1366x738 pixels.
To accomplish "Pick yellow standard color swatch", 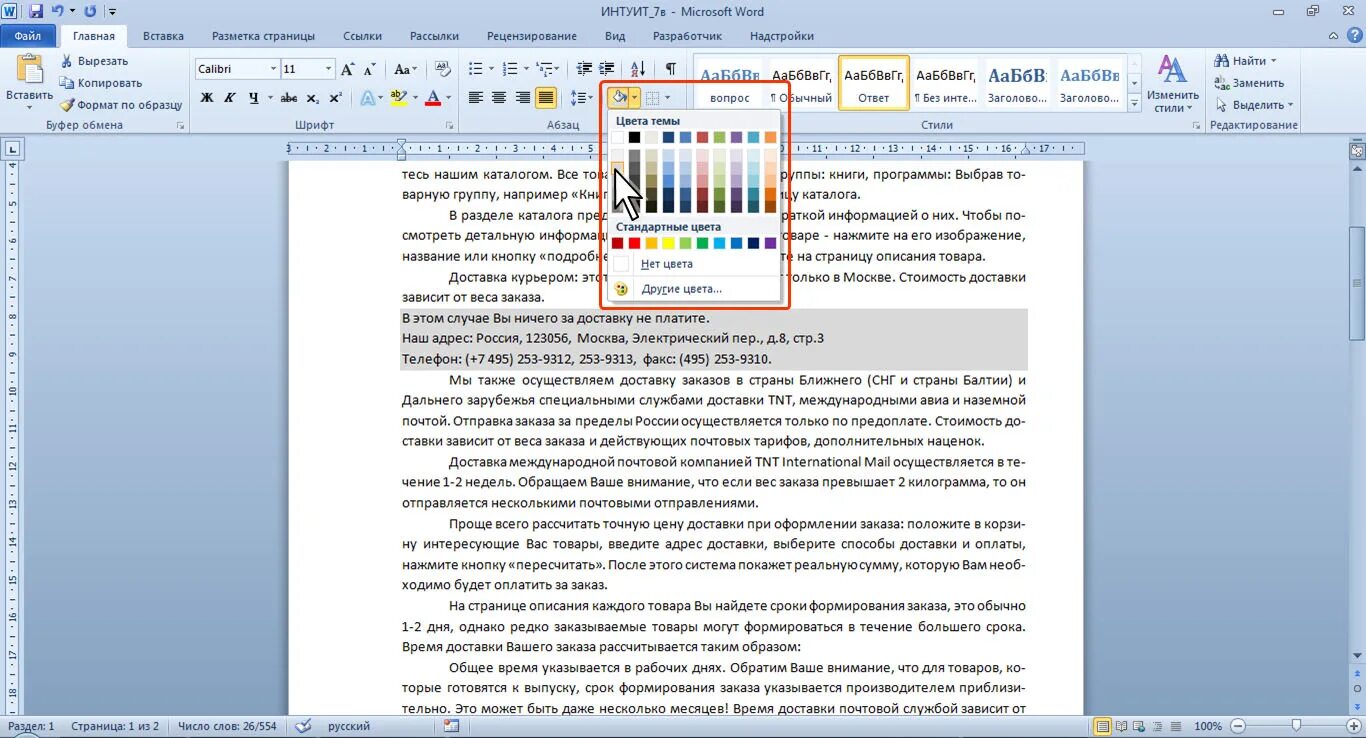I will (667, 243).
